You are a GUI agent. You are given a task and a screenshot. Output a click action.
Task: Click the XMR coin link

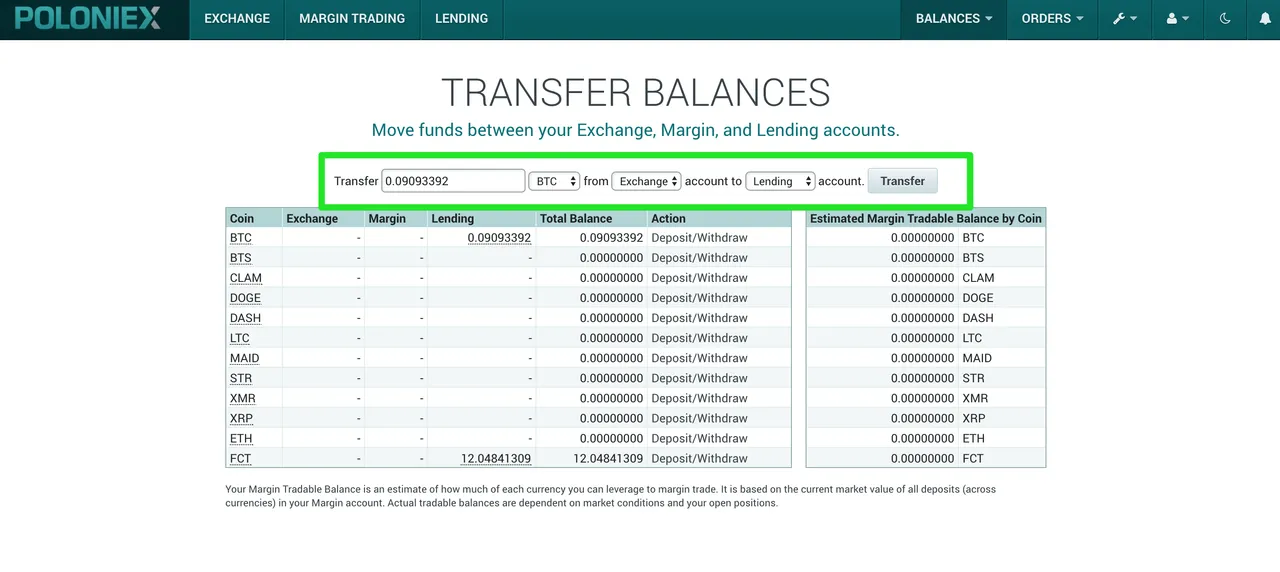click(243, 398)
